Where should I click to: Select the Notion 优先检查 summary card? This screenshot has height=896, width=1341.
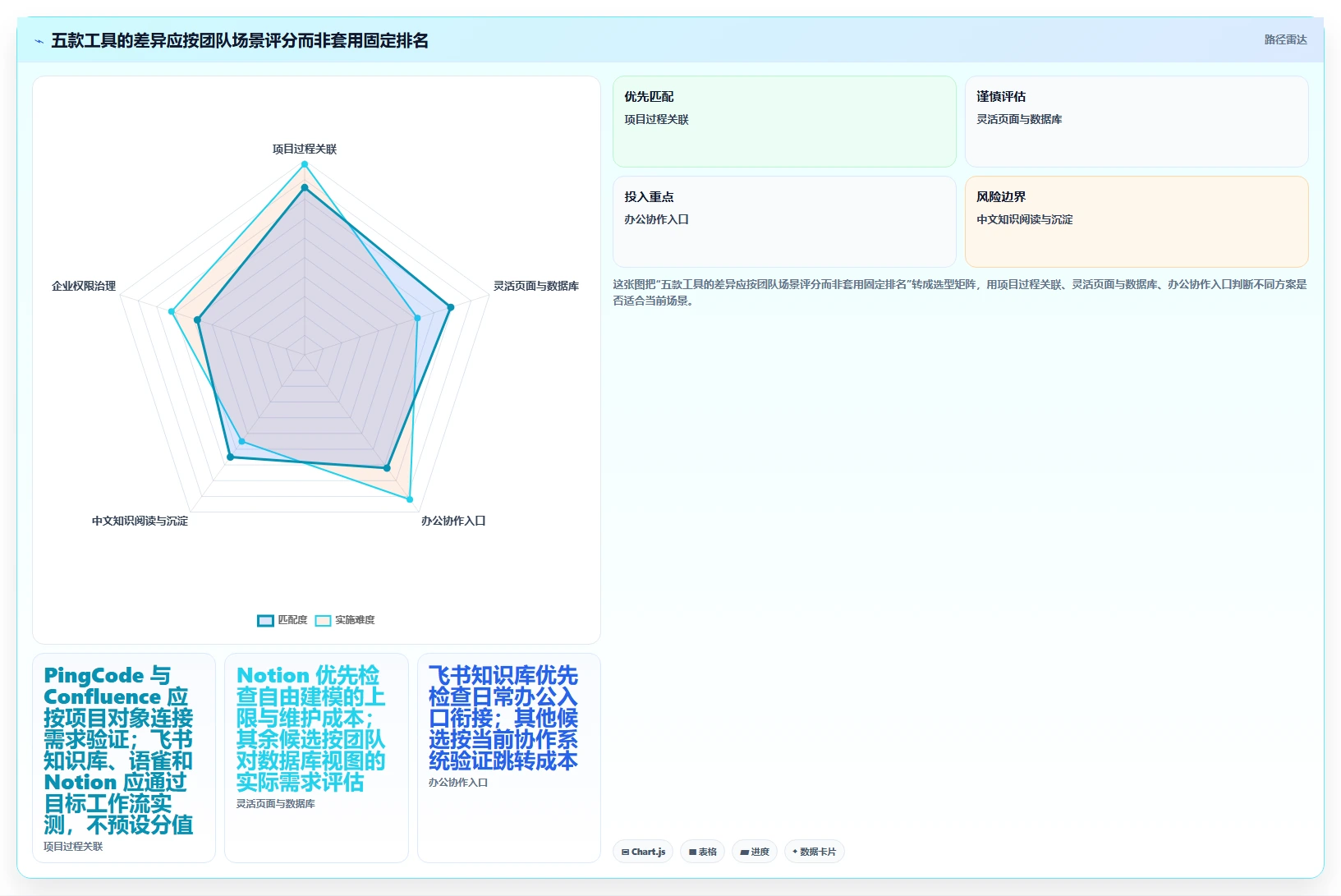(x=316, y=758)
